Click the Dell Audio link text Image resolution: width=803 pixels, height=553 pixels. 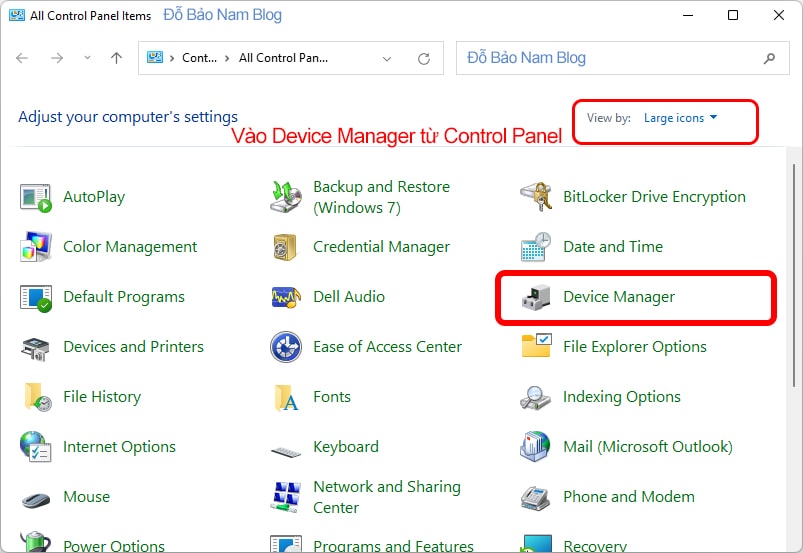[349, 297]
